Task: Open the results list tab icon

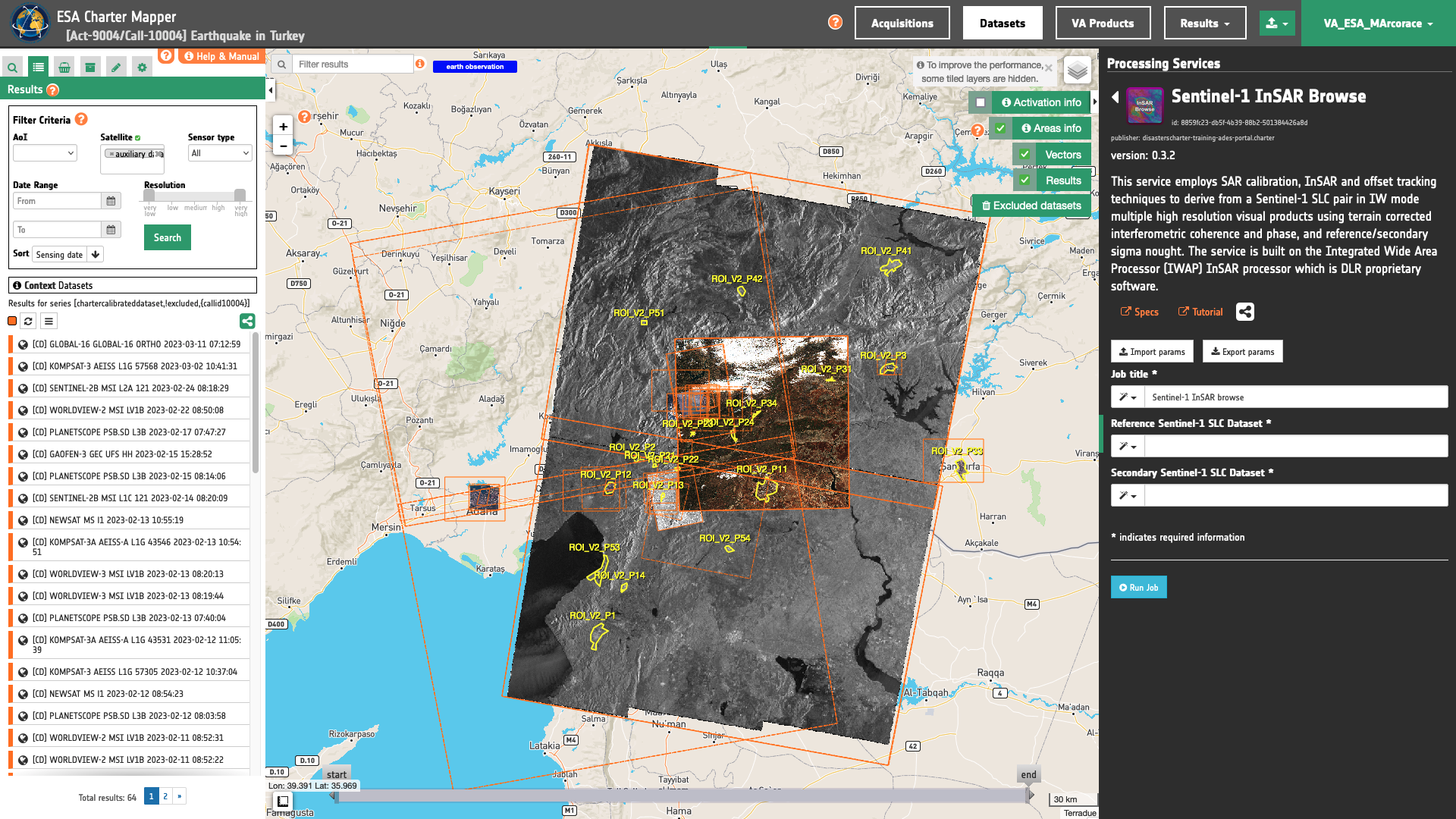Action: tap(38, 67)
